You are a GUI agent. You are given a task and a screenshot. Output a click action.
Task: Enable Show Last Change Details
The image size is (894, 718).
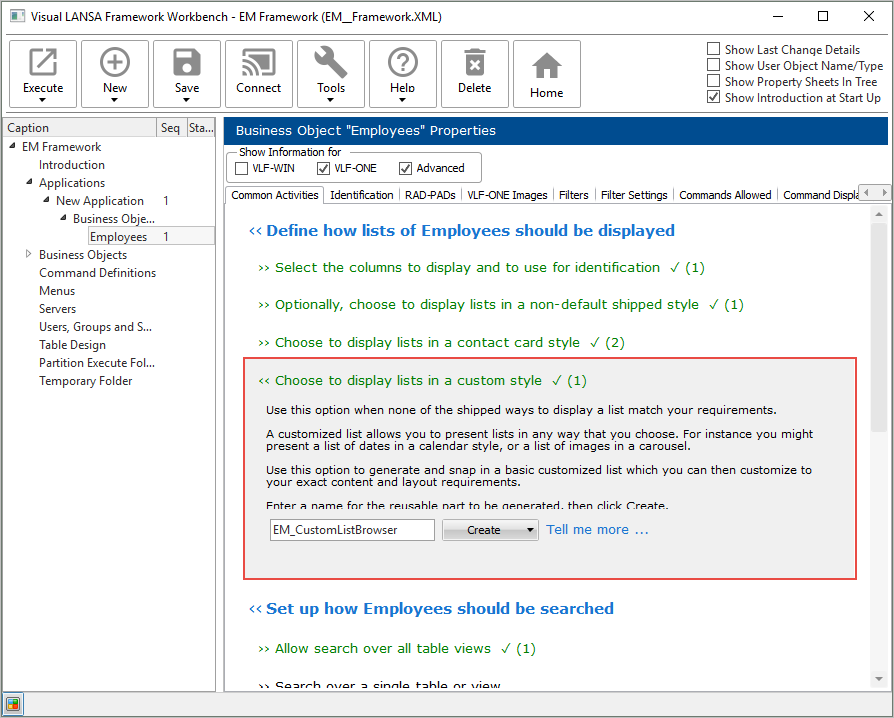(713, 49)
